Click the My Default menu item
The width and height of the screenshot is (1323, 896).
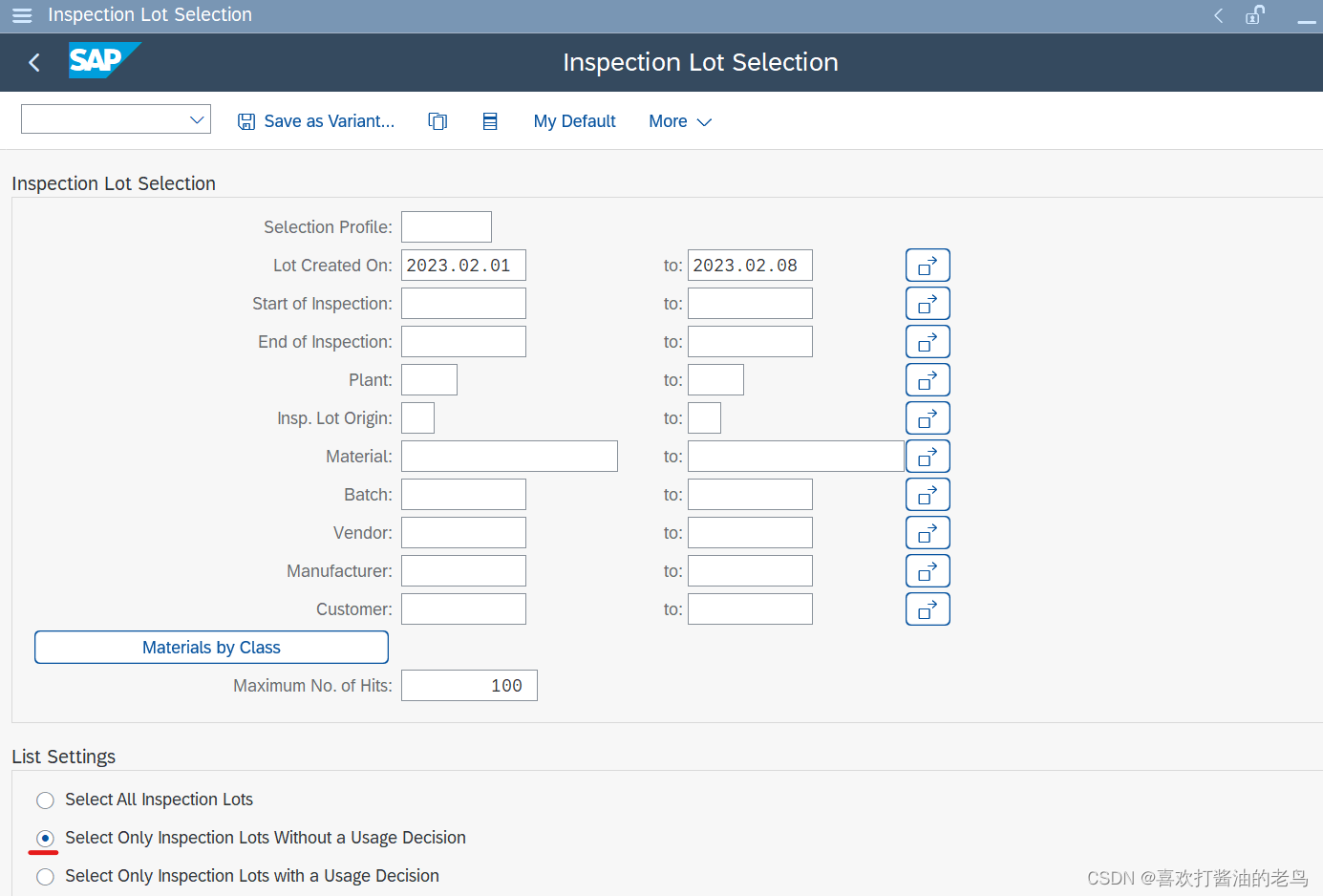(x=574, y=121)
